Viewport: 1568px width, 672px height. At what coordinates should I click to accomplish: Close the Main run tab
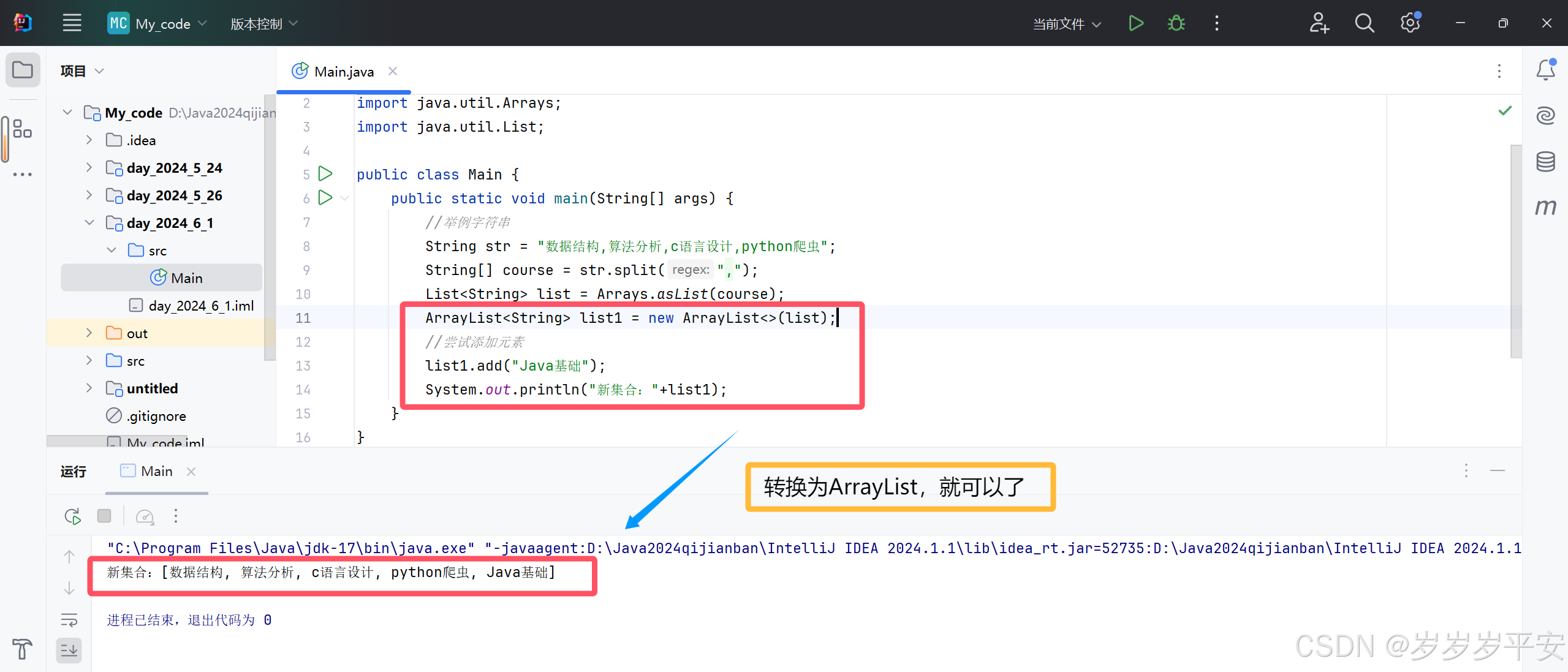tap(191, 471)
